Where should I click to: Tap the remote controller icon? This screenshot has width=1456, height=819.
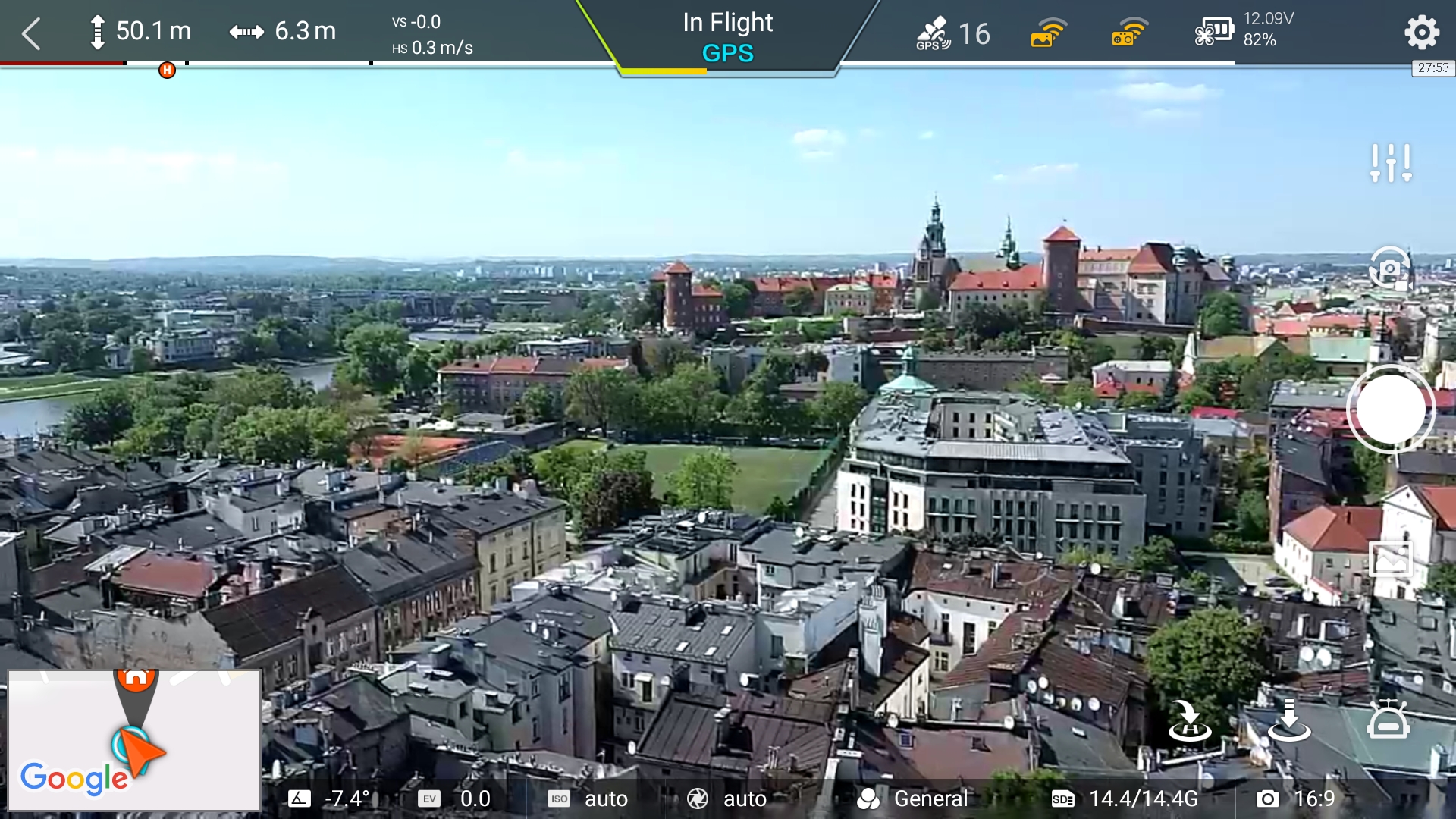tap(1389, 719)
